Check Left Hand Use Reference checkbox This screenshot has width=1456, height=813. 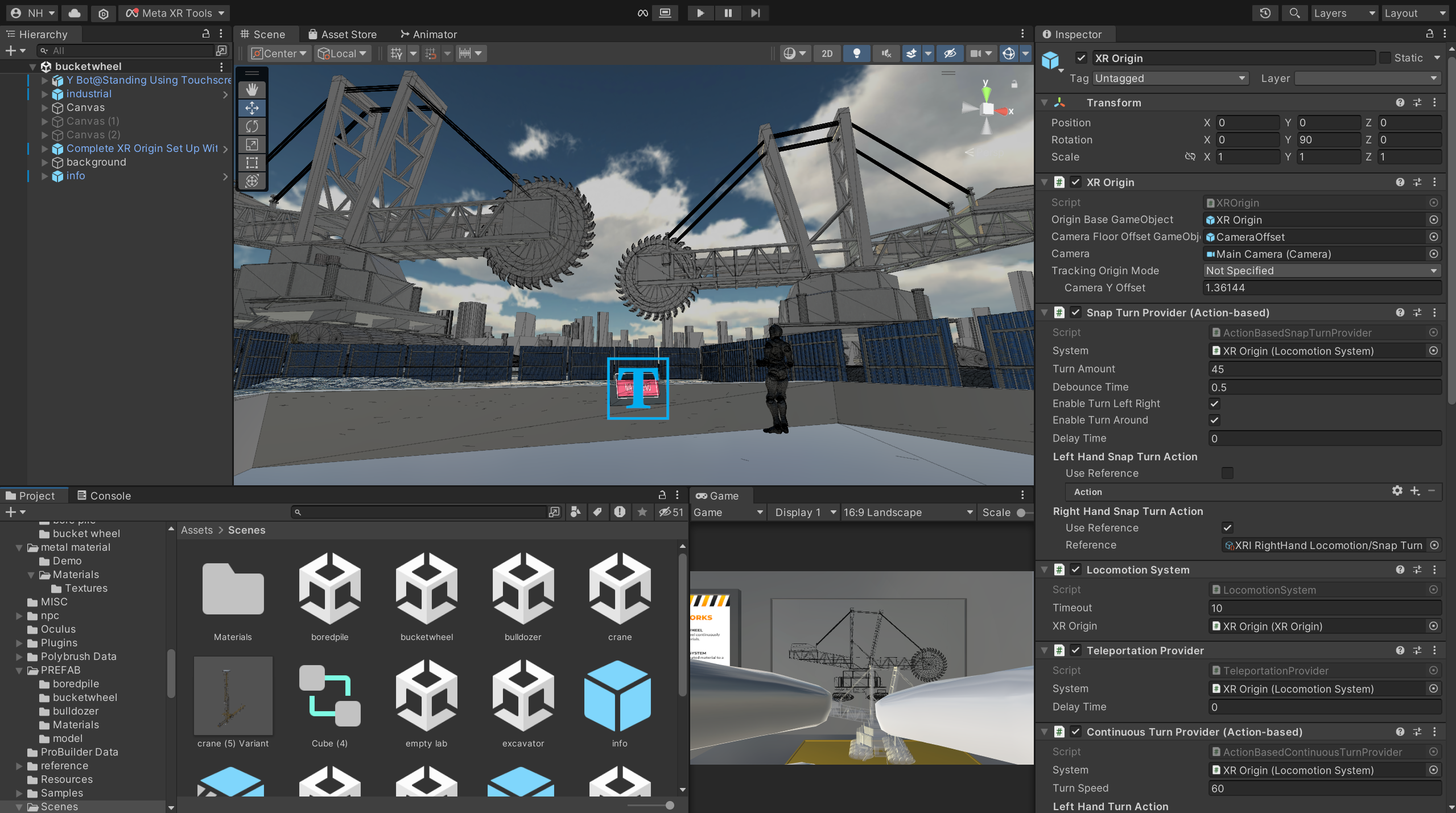point(1227,473)
